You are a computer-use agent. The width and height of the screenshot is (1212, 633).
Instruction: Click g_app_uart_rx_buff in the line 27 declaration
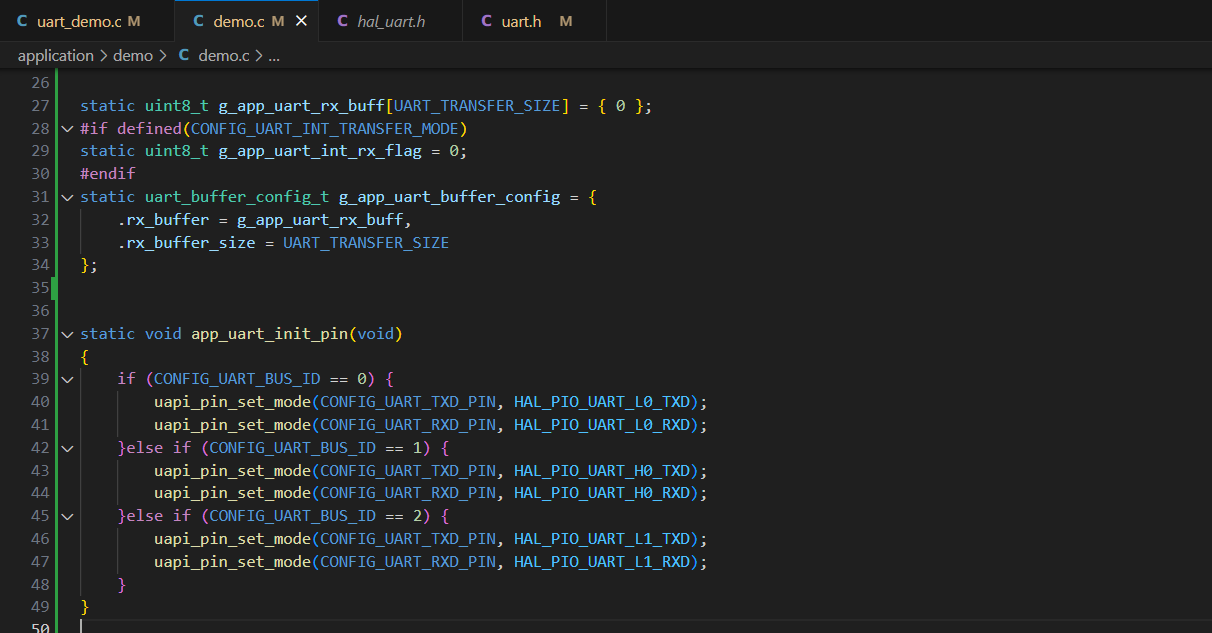coord(301,106)
